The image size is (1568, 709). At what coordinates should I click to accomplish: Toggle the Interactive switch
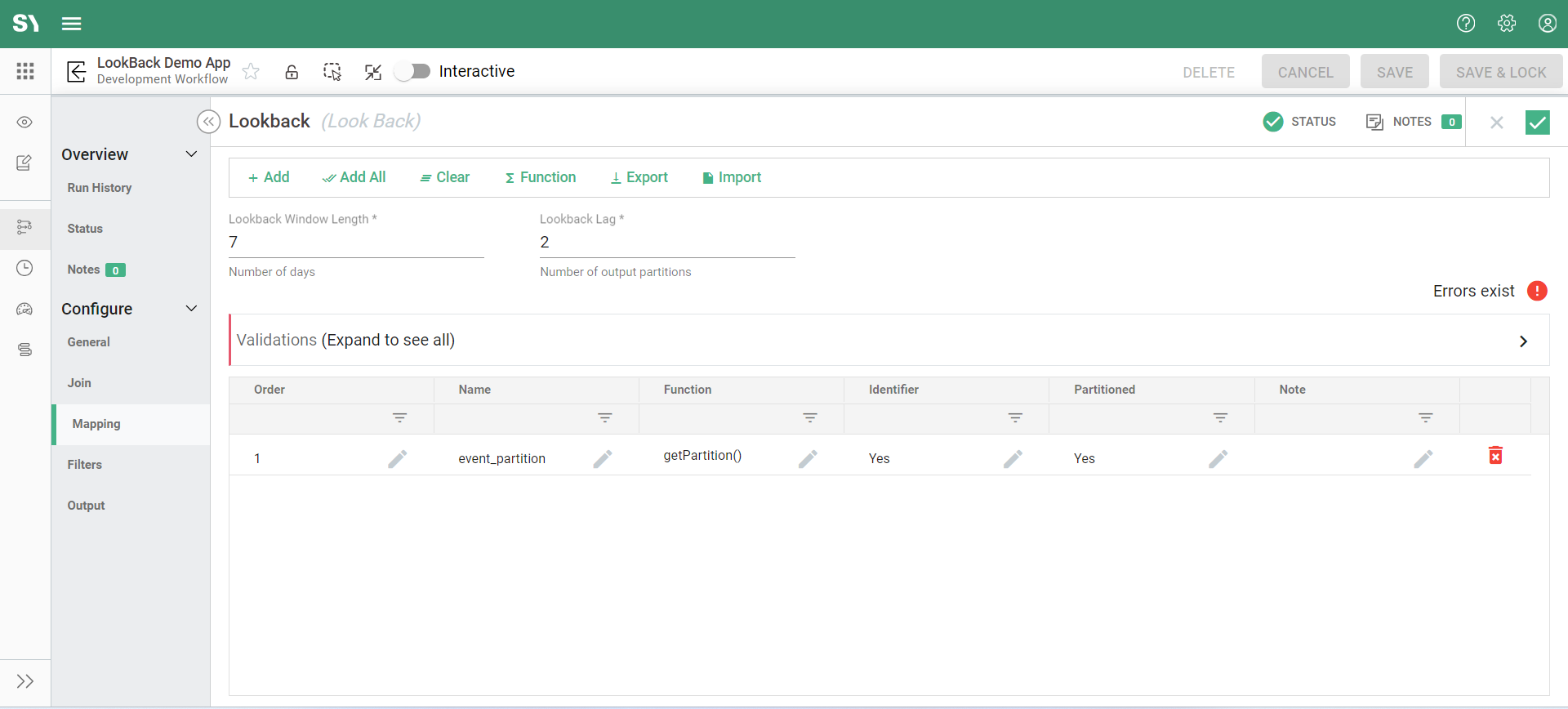413,72
